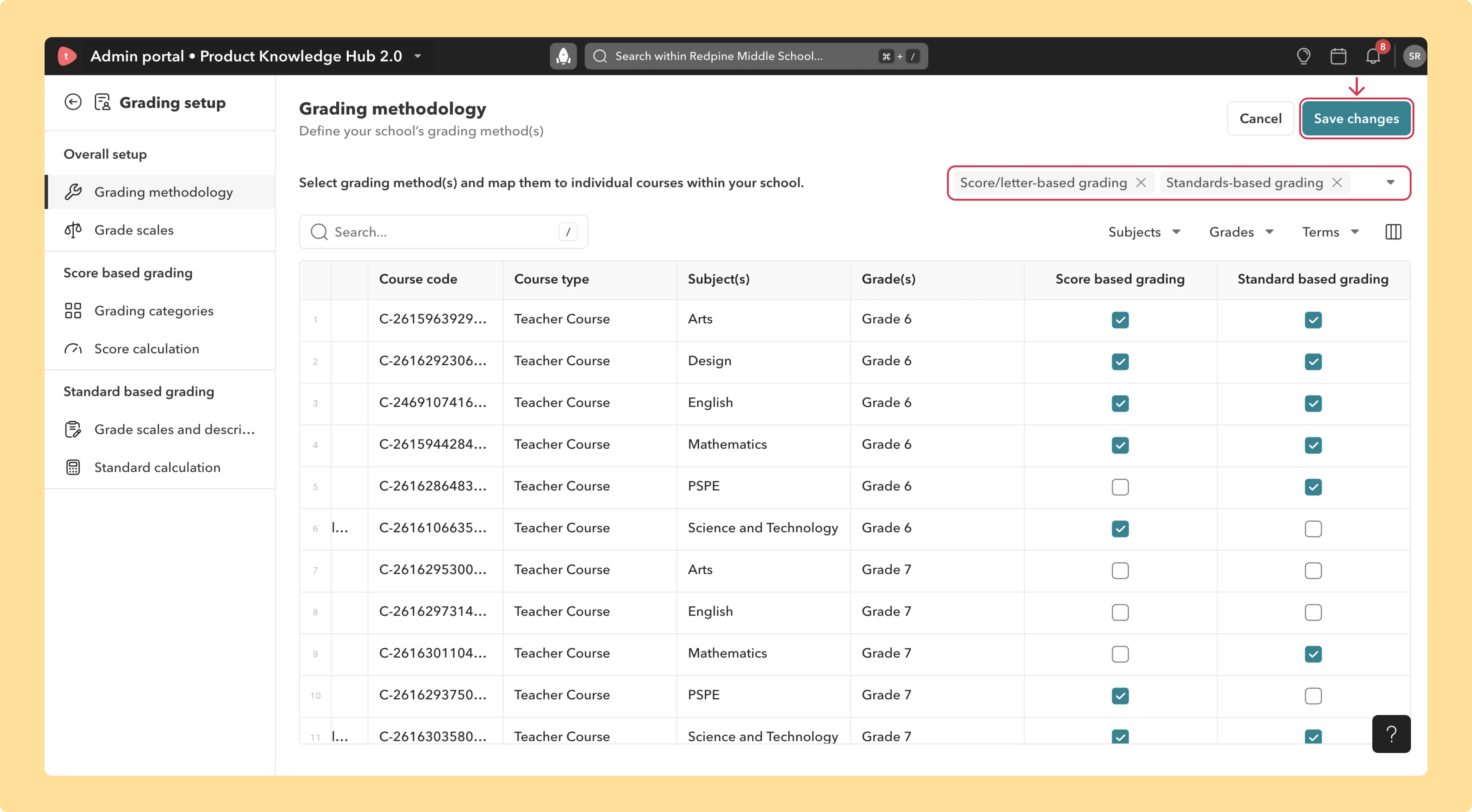Check Score based grading for Grade 7 Arts
Viewport: 1472px width, 812px height.
[x=1120, y=570]
